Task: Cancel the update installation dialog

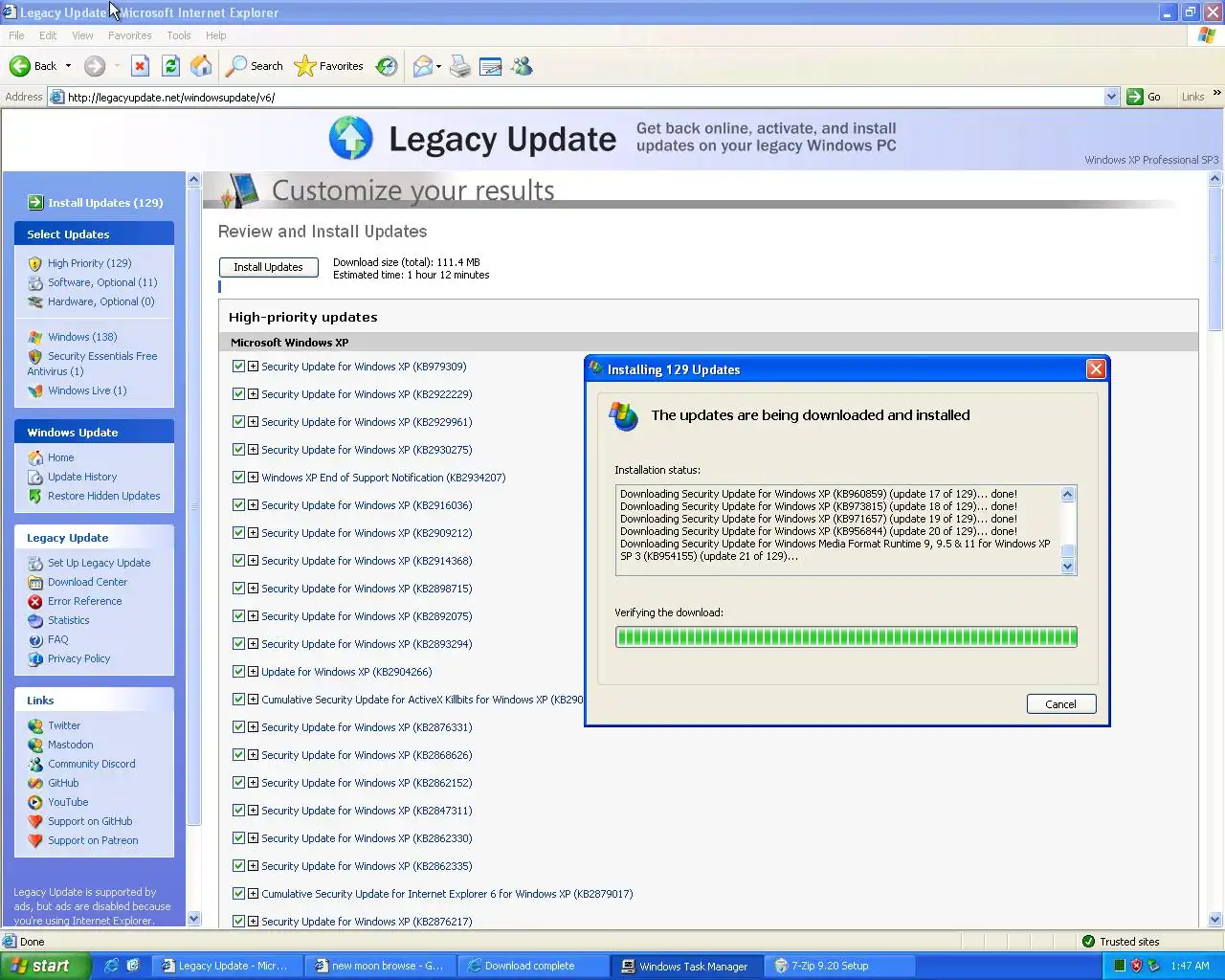Action: point(1060,704)
